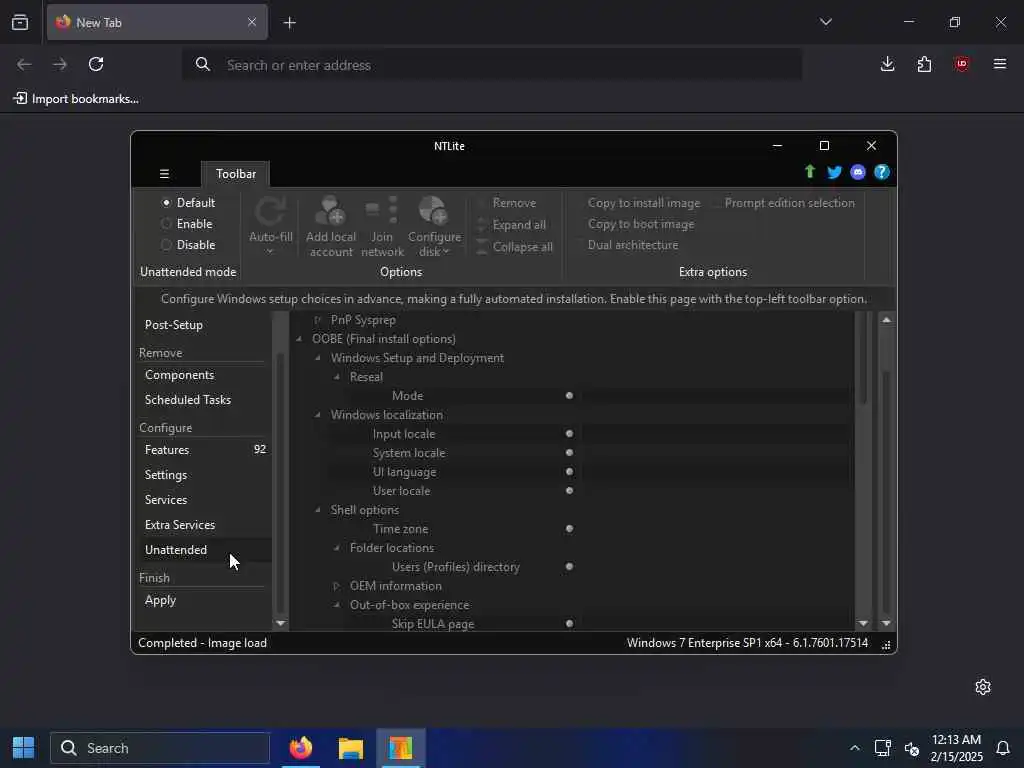Click the Firefox address bar field
This screenshot has width=1024, height=768.
(x=492, y=65)
